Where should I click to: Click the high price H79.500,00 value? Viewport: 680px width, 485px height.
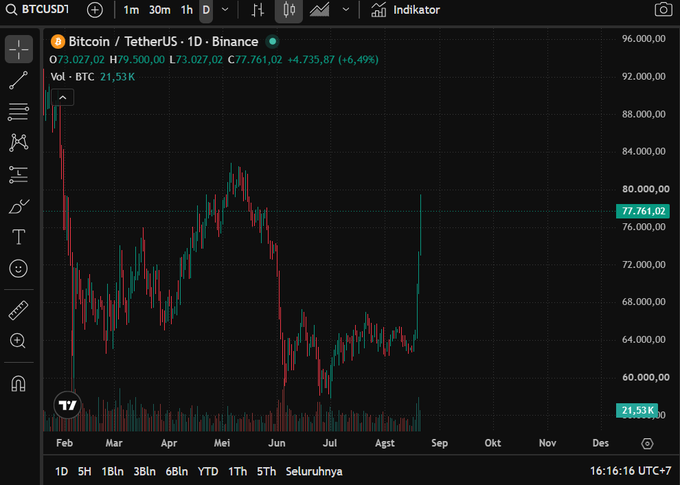click(137, 60)
